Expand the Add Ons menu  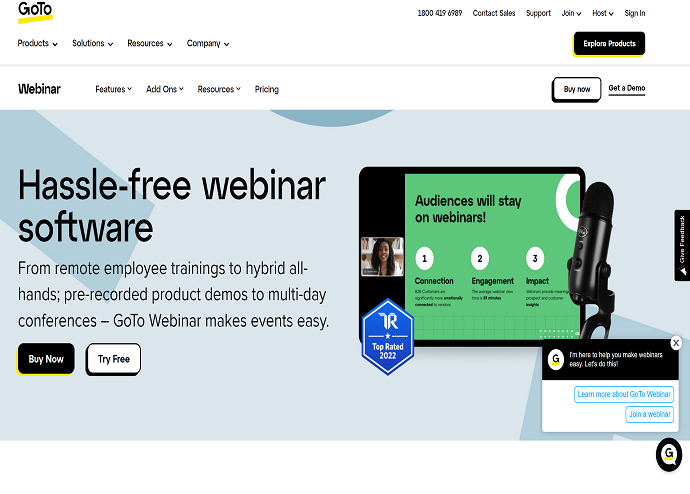point(165,89)
